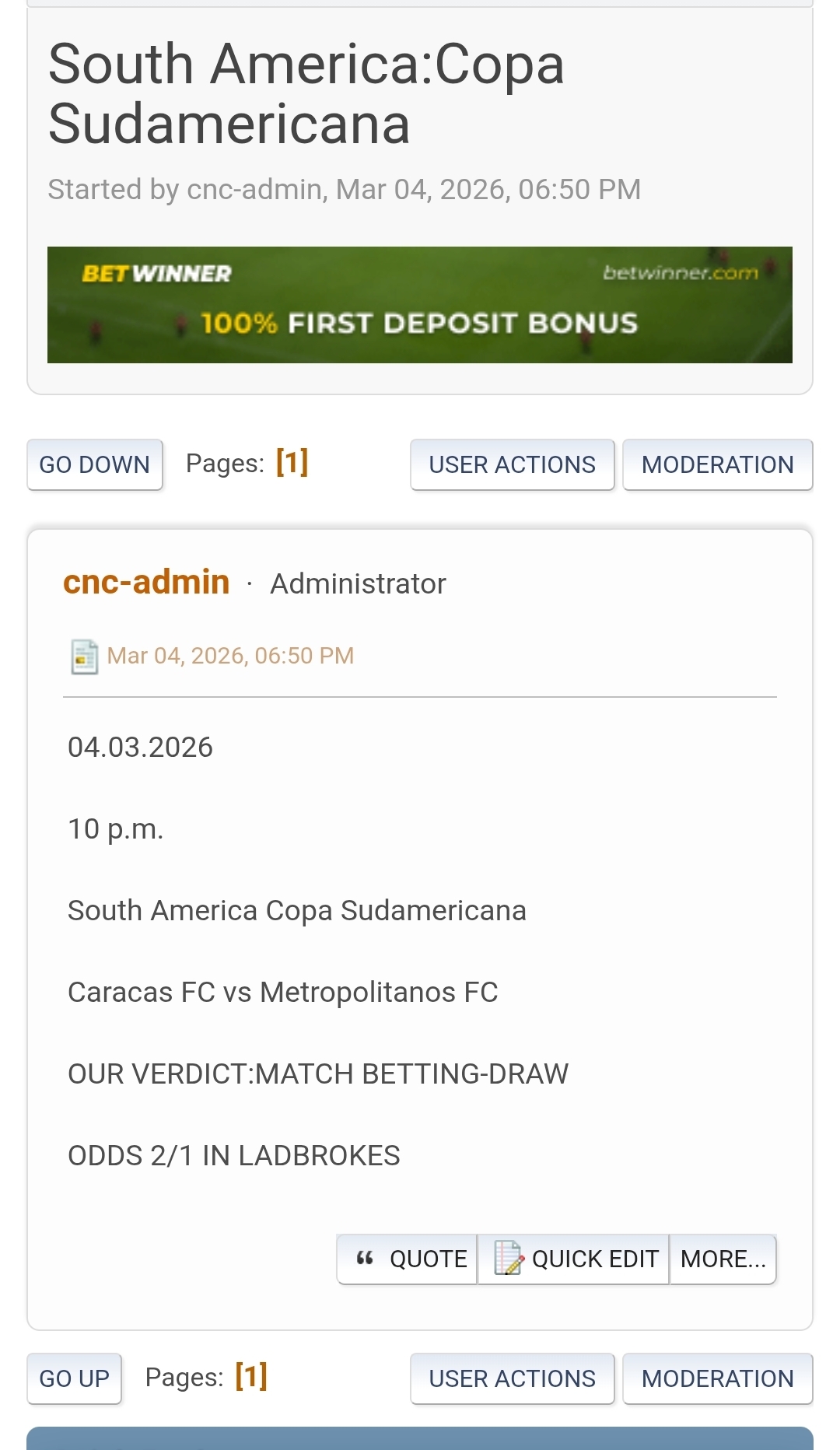Open MODERATION menu in the GO DOWN row
The image size is (840, 1450).
coord(717,464)
